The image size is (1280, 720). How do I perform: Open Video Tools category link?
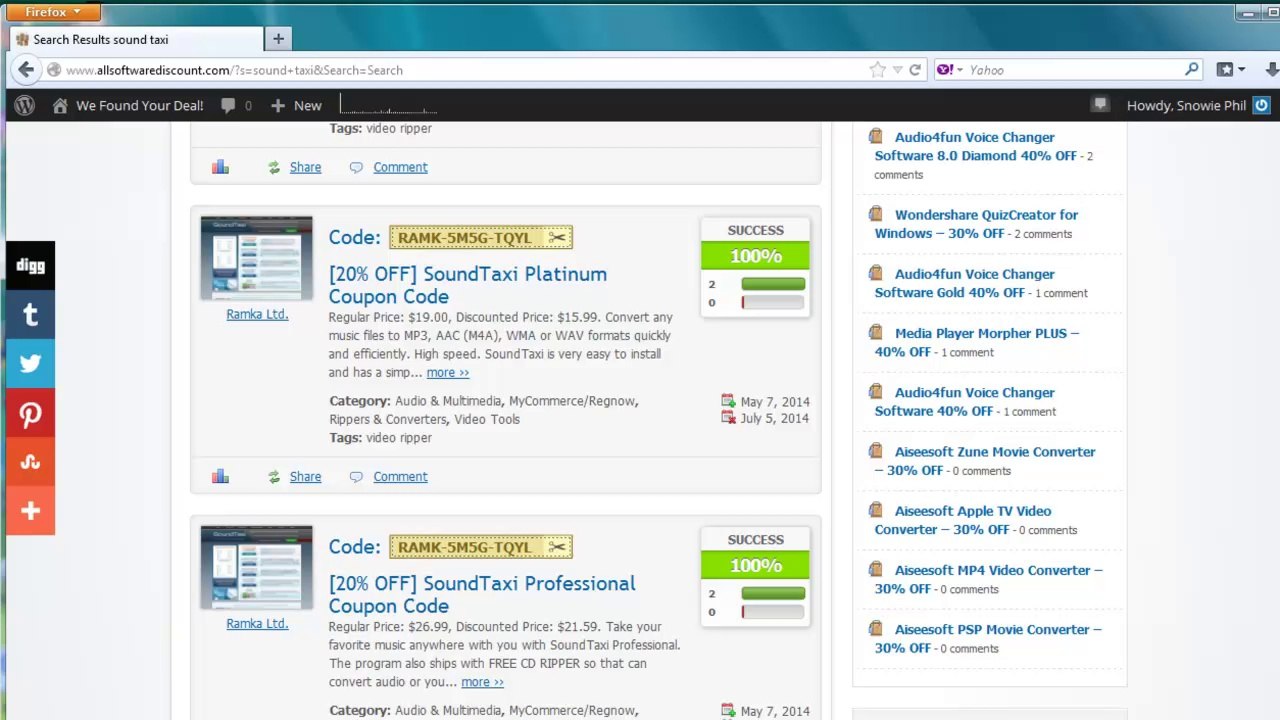487,419
